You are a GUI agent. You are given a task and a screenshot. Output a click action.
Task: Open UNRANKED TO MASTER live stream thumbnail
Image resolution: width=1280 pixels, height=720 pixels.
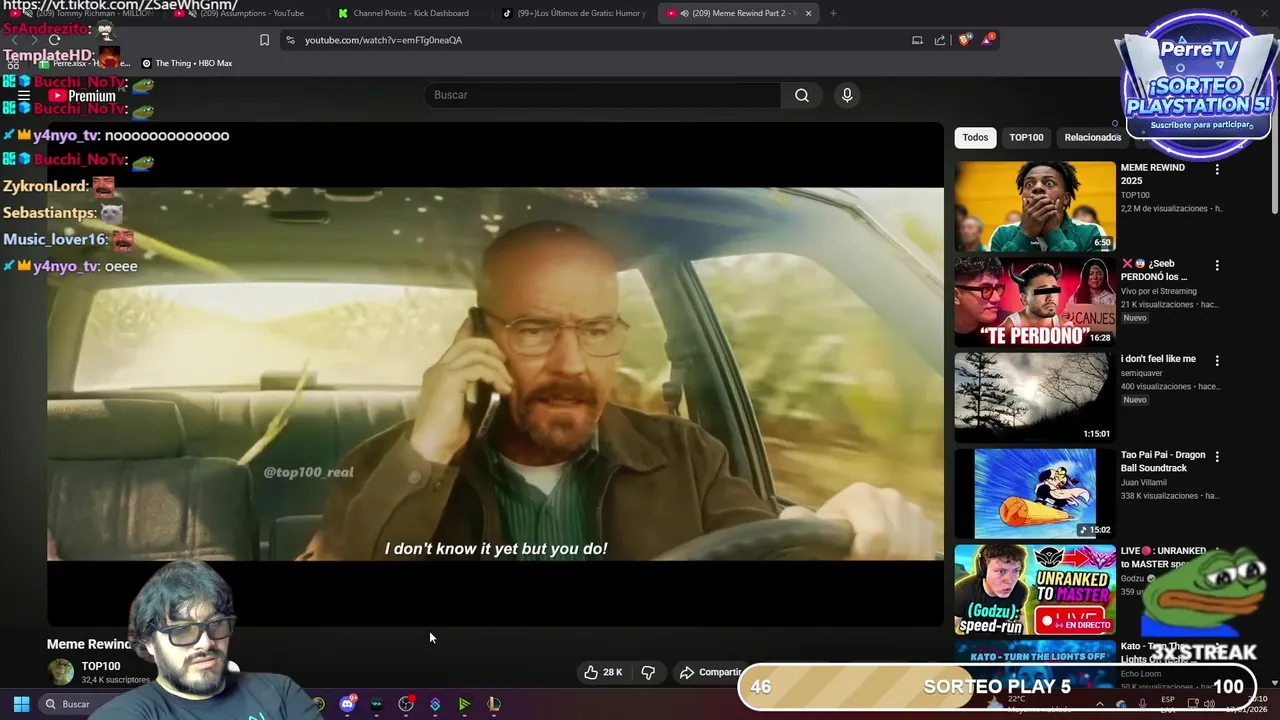pos(1034,590)
